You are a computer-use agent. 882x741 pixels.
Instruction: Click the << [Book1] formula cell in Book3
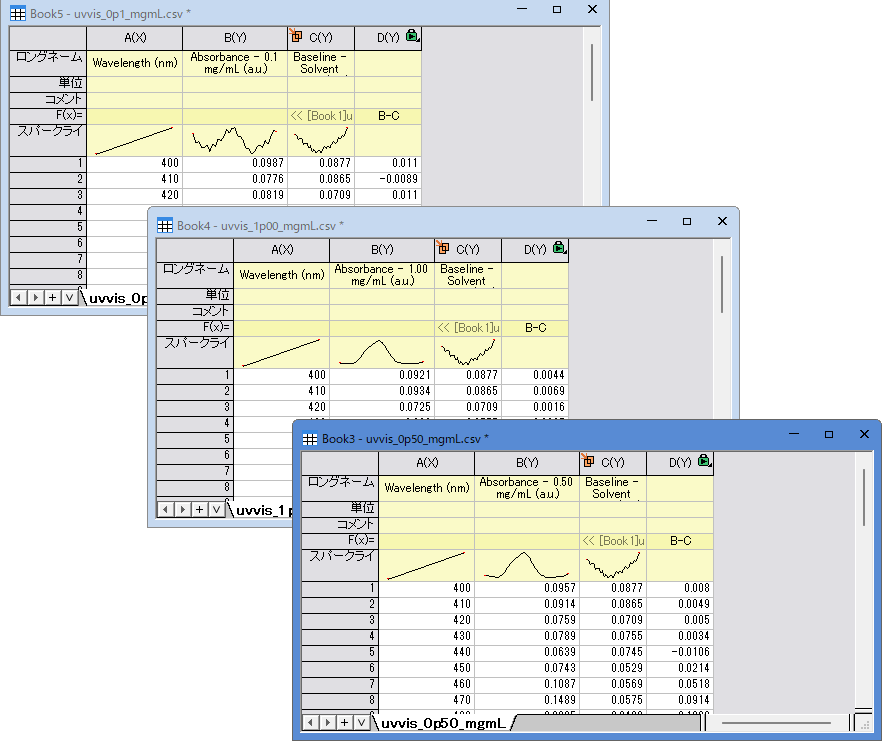(613, 541)
